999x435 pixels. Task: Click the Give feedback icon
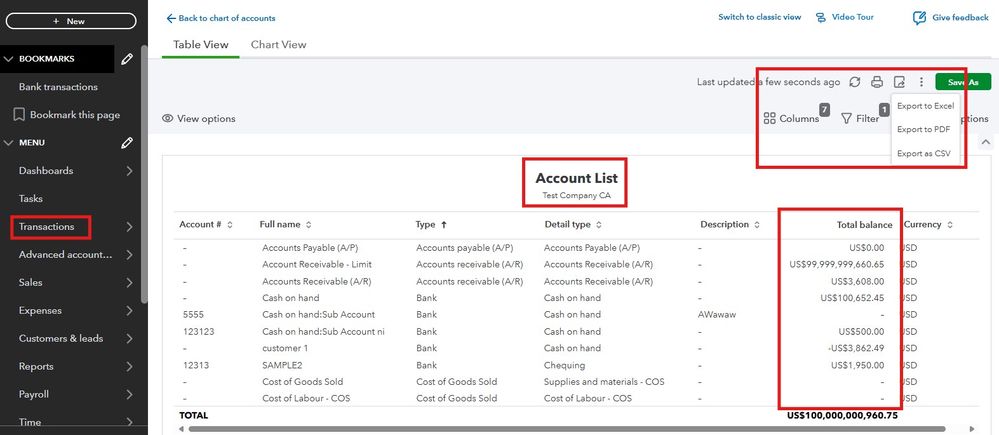click(x=919, y=18)
